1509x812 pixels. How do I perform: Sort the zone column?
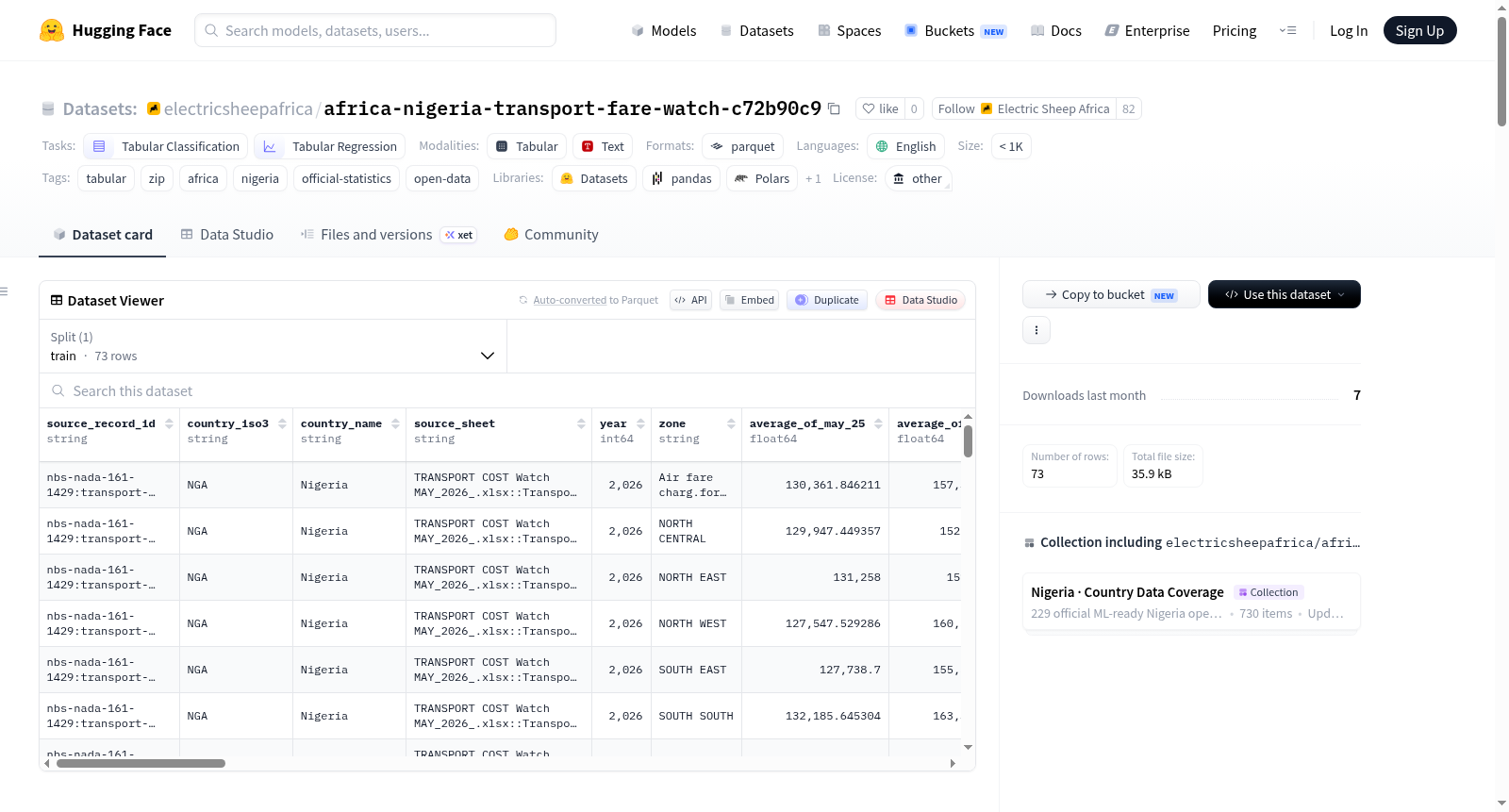tap(731, 423)
